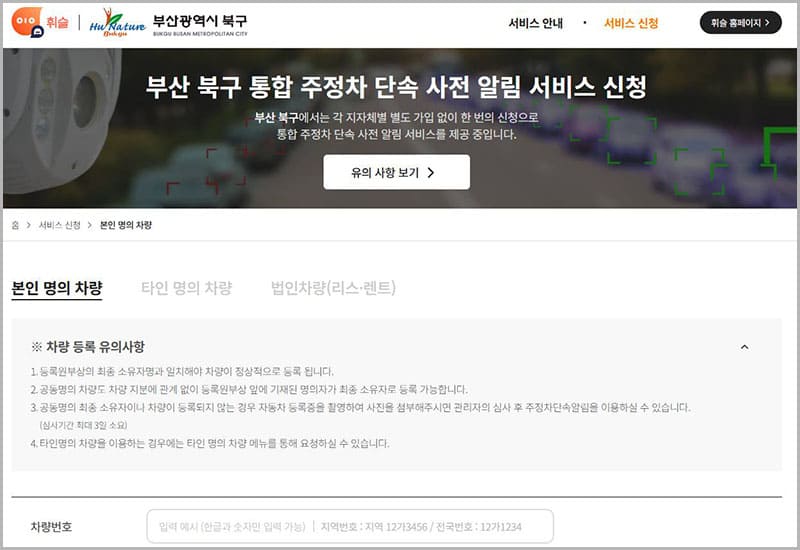800x550 pixels.
Task: Click 서비스 신청 in the breadcrumb trail
Action: click(x=60, y=225)
